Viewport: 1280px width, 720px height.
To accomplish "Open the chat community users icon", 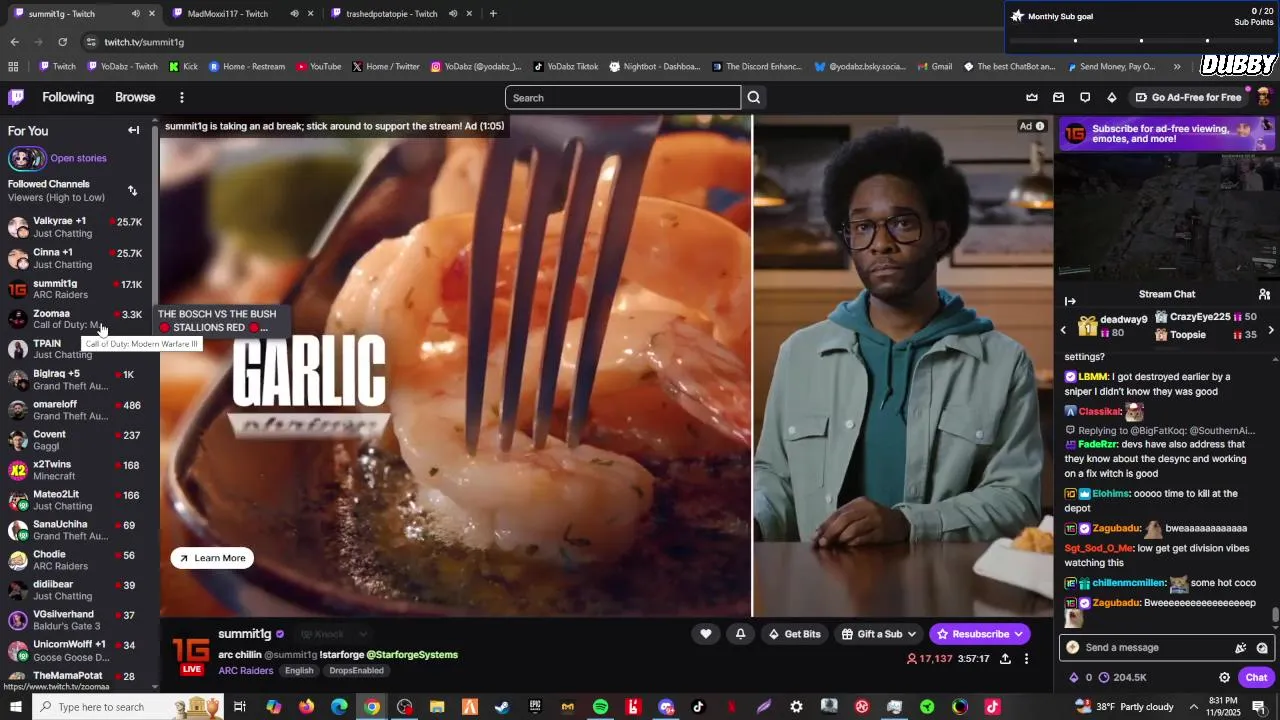I will pos(1264,294).
